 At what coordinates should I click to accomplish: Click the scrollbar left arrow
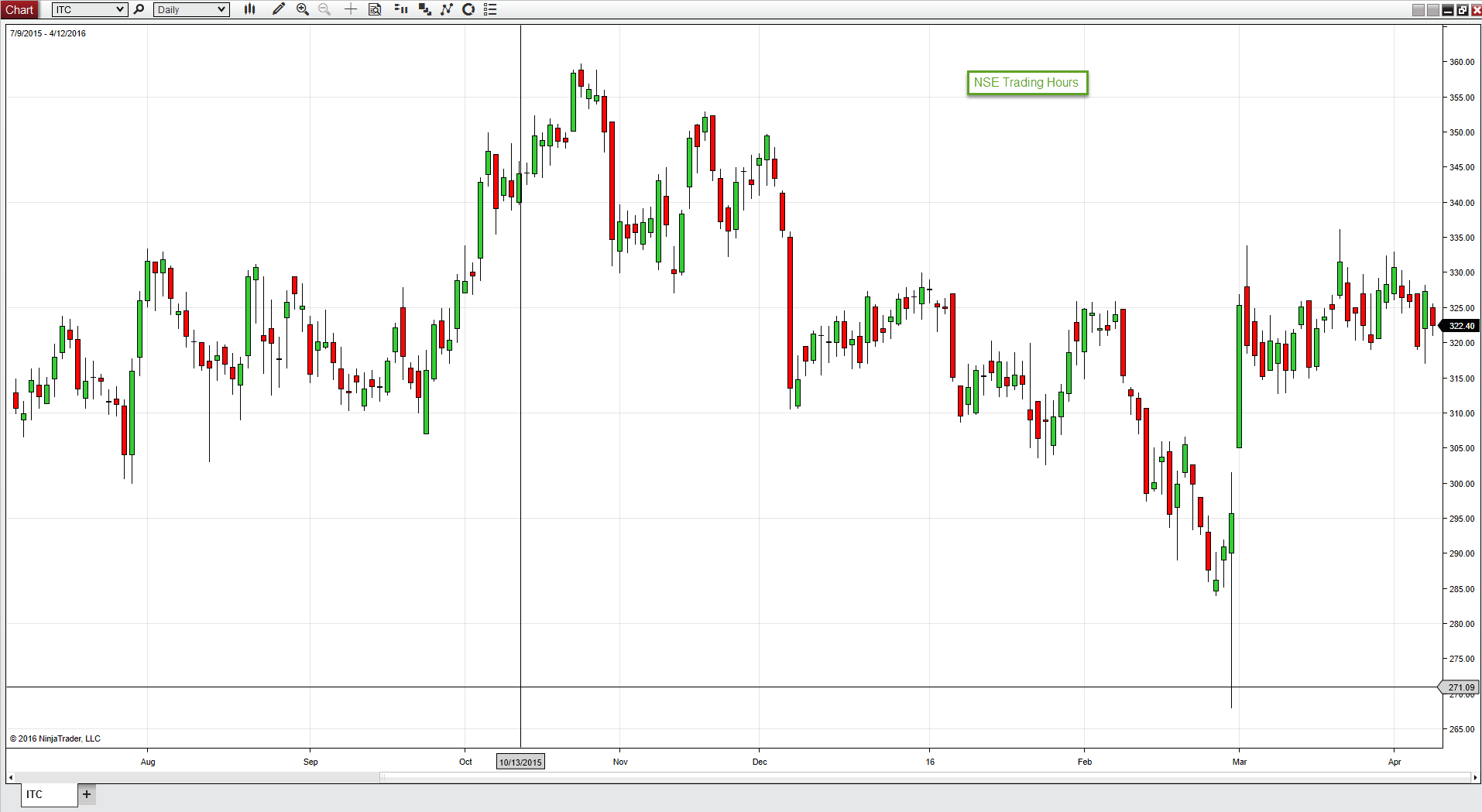pyautogui.click(x=10, y=777)
